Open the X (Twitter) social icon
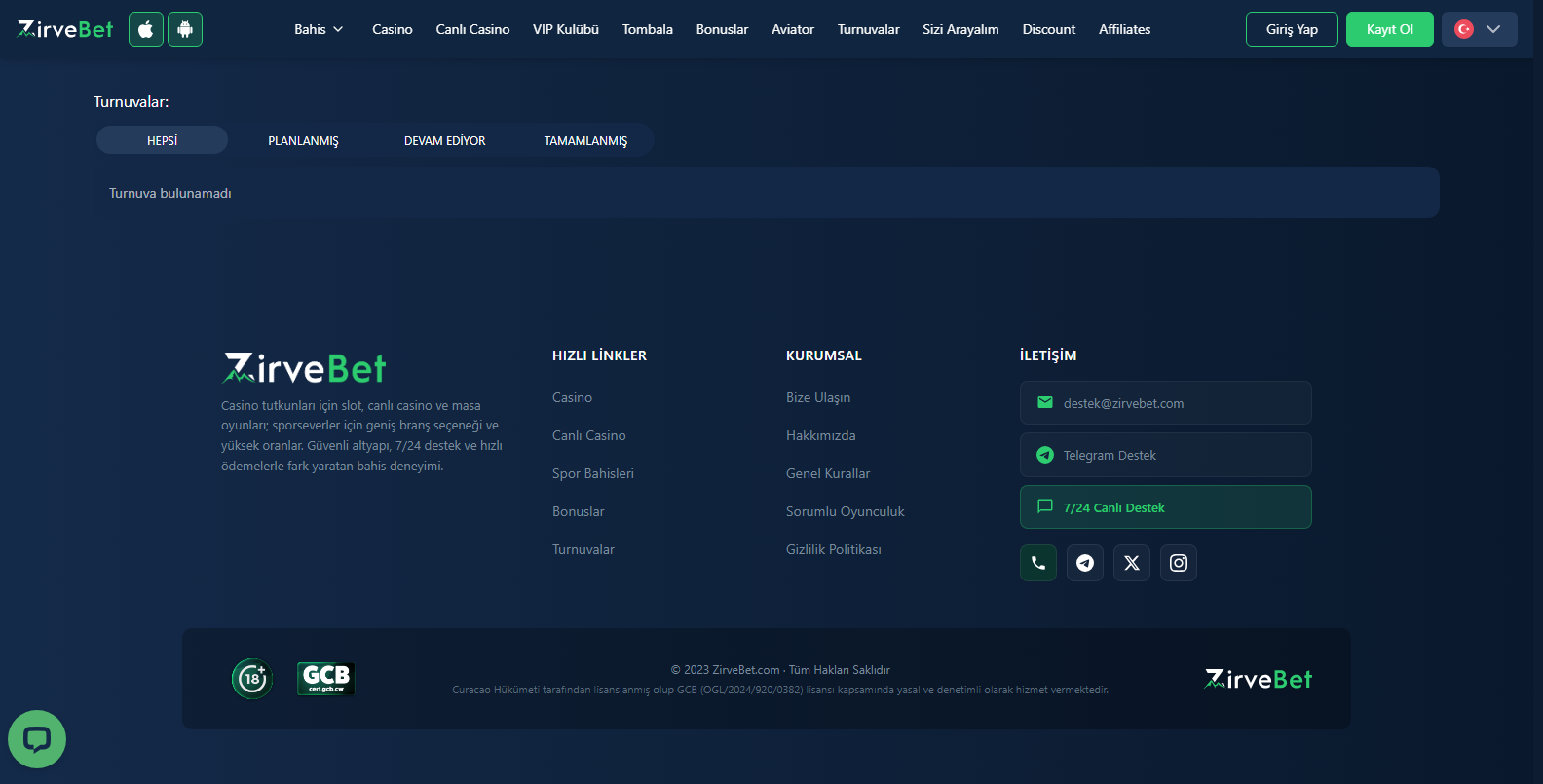Screen dimensions: 1543x784 pos(1132,563)
